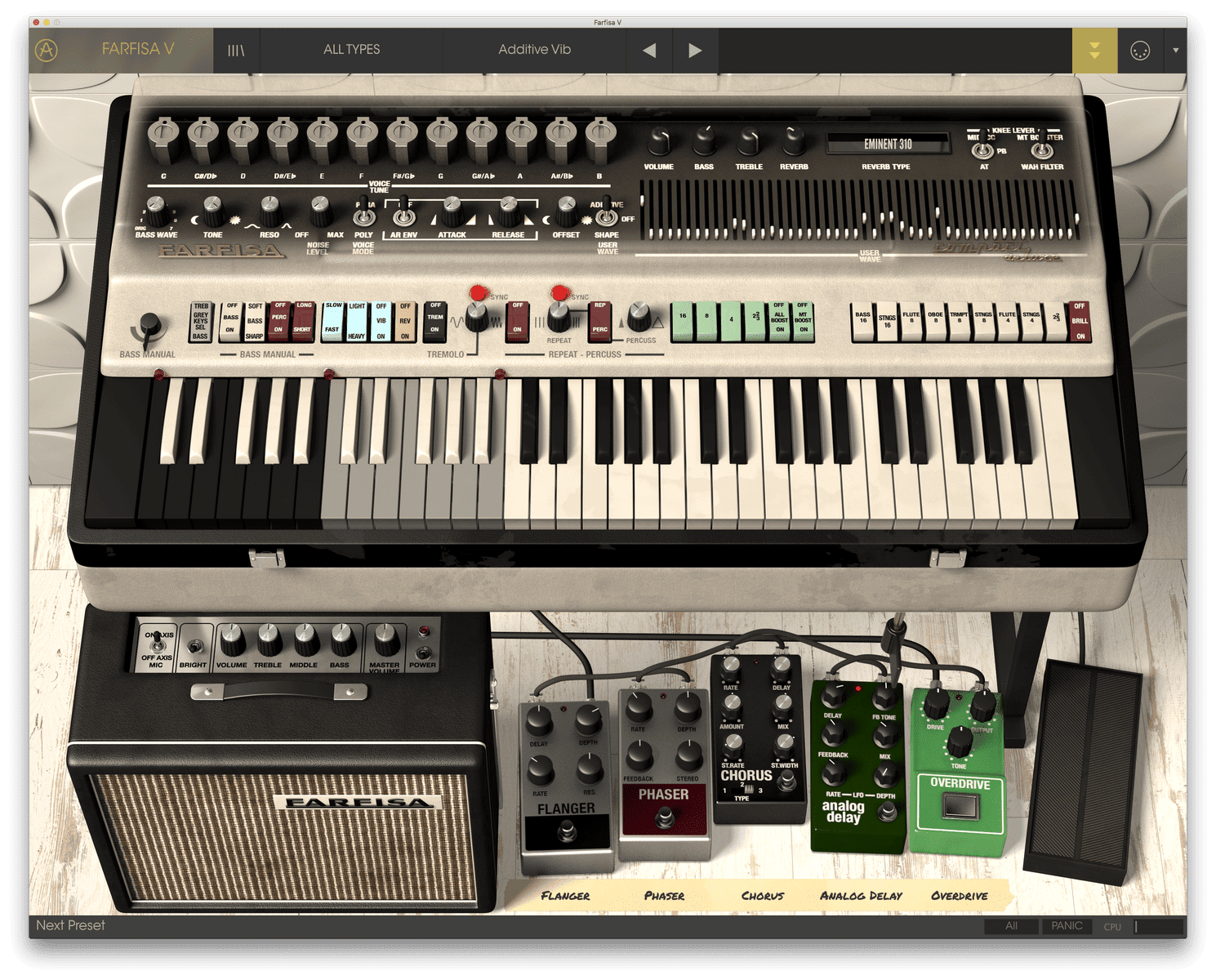Click the All MIDI channel button
The image size is (1216, 980).
coord(1011,926)
